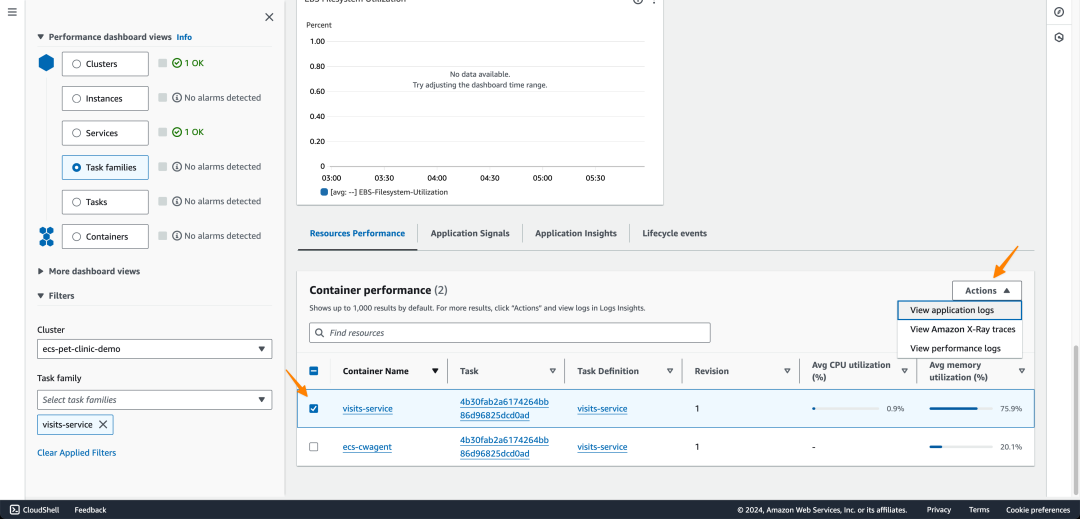This screenshot has height=519, width=1080.
Task: Click the info icon beside Task families alarms
Action: [x=177, y=167]
